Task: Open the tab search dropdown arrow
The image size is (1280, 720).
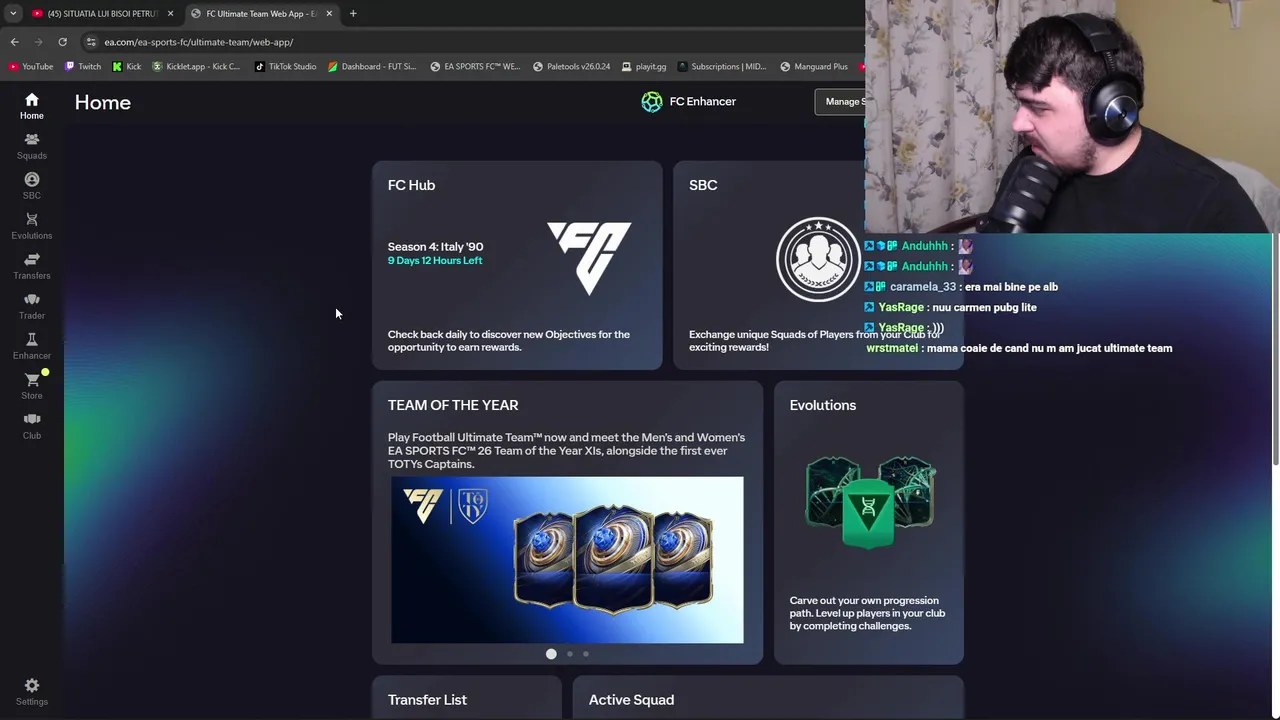Action: pyautogui.click(x=13, y=13)
